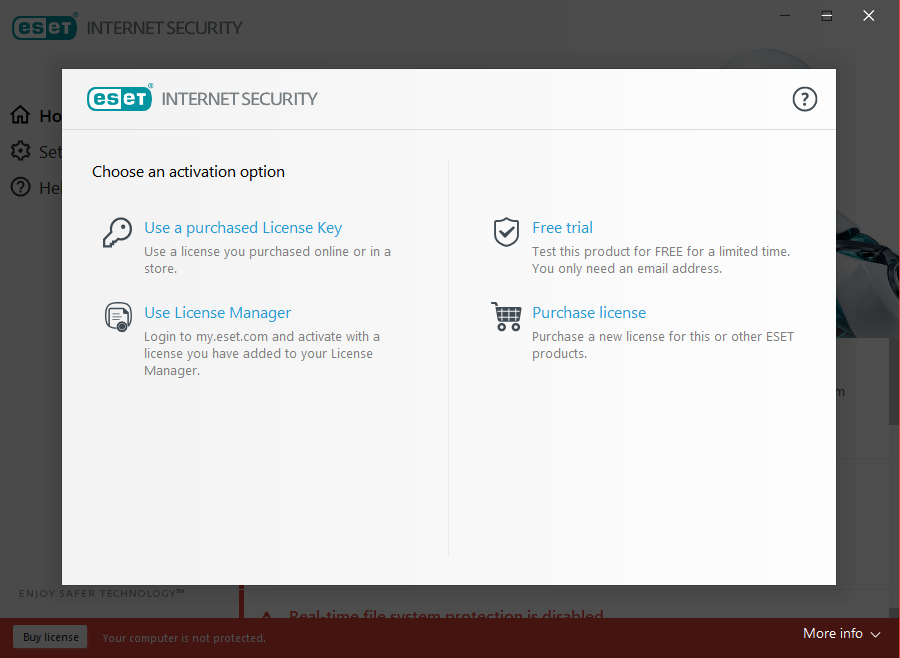Viewport: 900px width, 658px height.
Task: Click 'Your computer is not protected.' status text
Action: click(x=184, y=638)
